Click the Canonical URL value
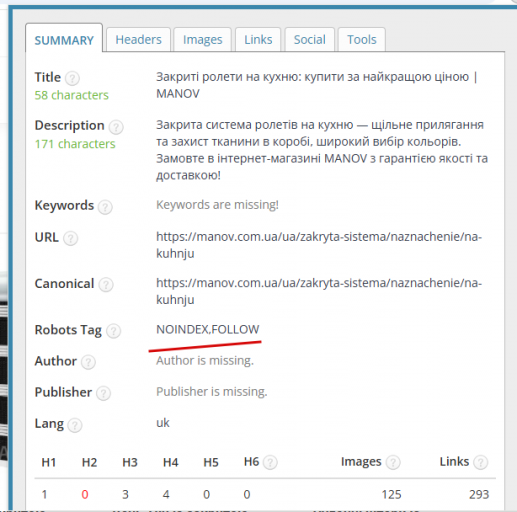The image size is (517, 512). pyautogui.click(x=319, y=291)
